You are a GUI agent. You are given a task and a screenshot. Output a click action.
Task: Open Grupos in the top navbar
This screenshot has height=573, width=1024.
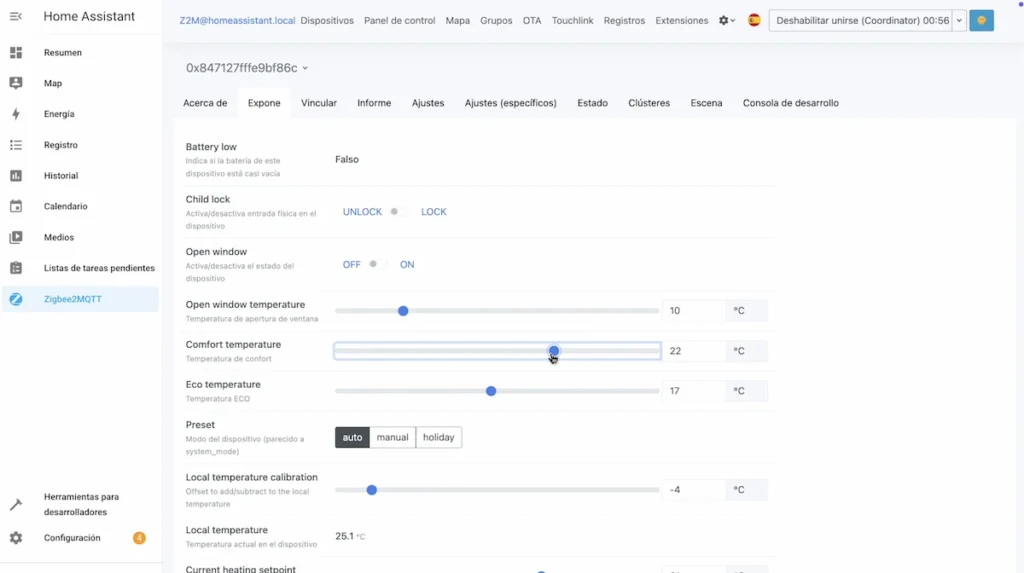coord(496,20)
